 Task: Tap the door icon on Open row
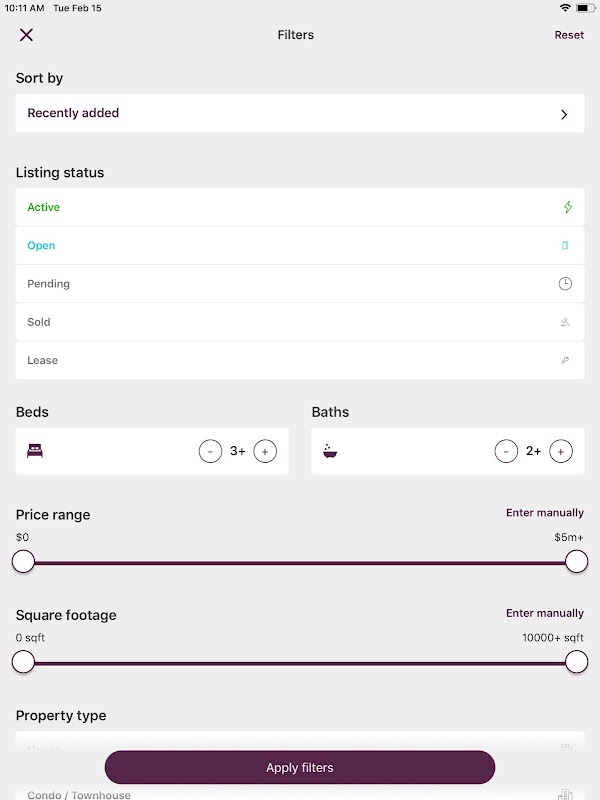[565, 246]
